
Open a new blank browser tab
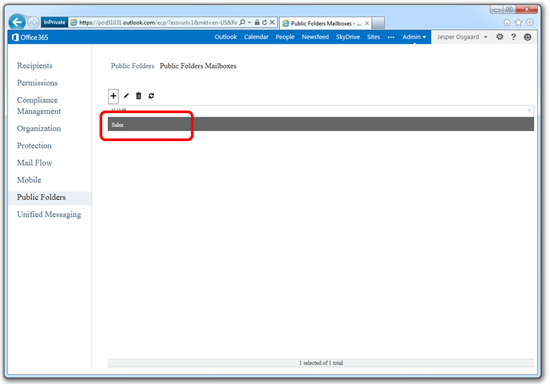click(x=378, y=23)
